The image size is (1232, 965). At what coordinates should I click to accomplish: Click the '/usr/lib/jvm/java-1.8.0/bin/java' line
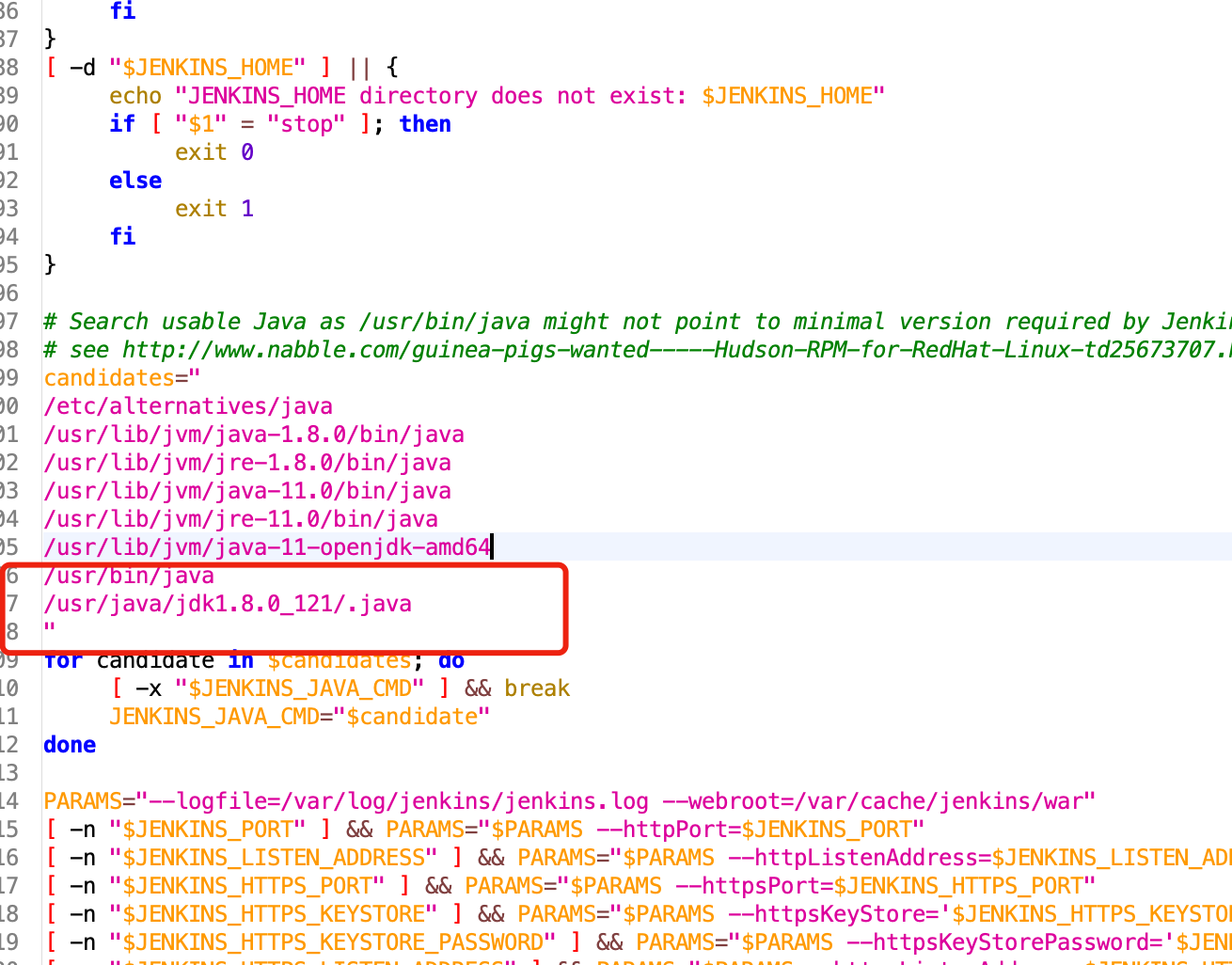pos(254,435)
